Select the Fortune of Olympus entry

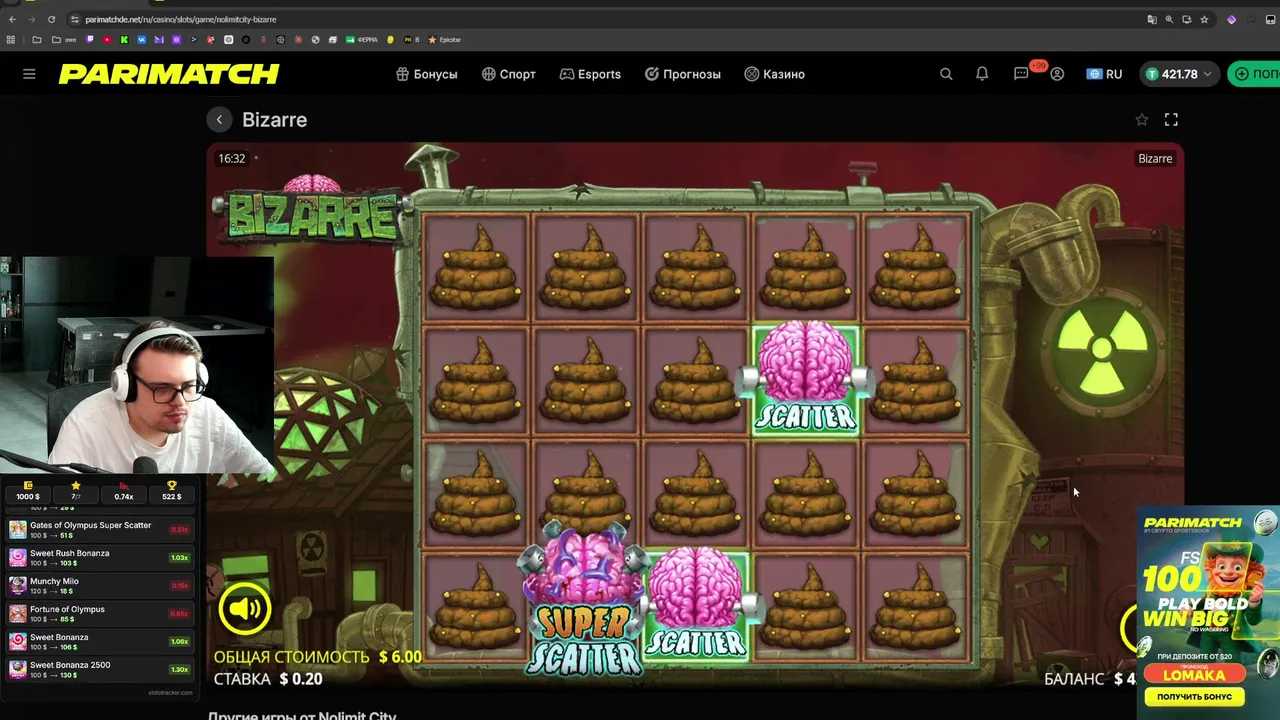click(98, 612)
